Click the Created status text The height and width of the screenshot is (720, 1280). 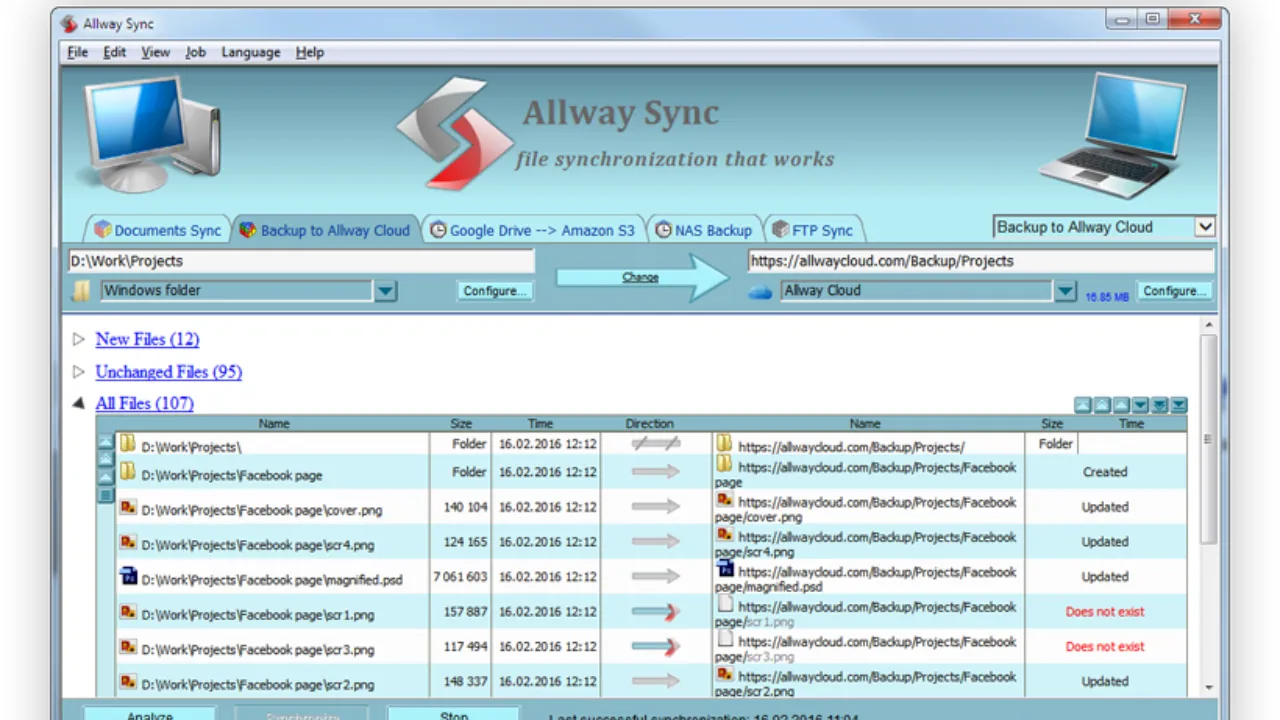(x=1105, y=472)
